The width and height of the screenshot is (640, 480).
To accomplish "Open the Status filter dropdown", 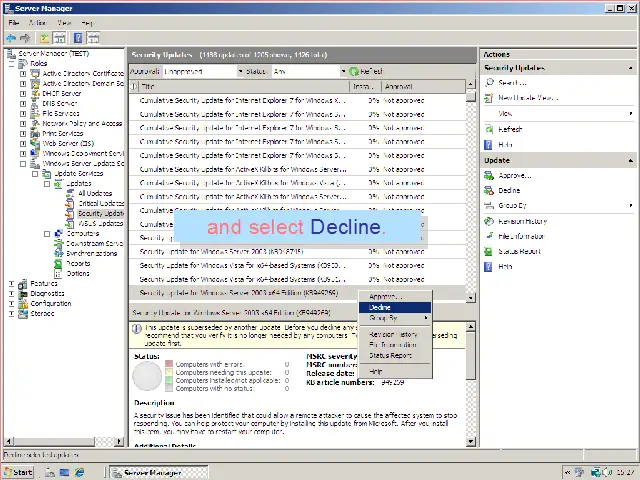I will pyautogui.click(x=343, y=71).
